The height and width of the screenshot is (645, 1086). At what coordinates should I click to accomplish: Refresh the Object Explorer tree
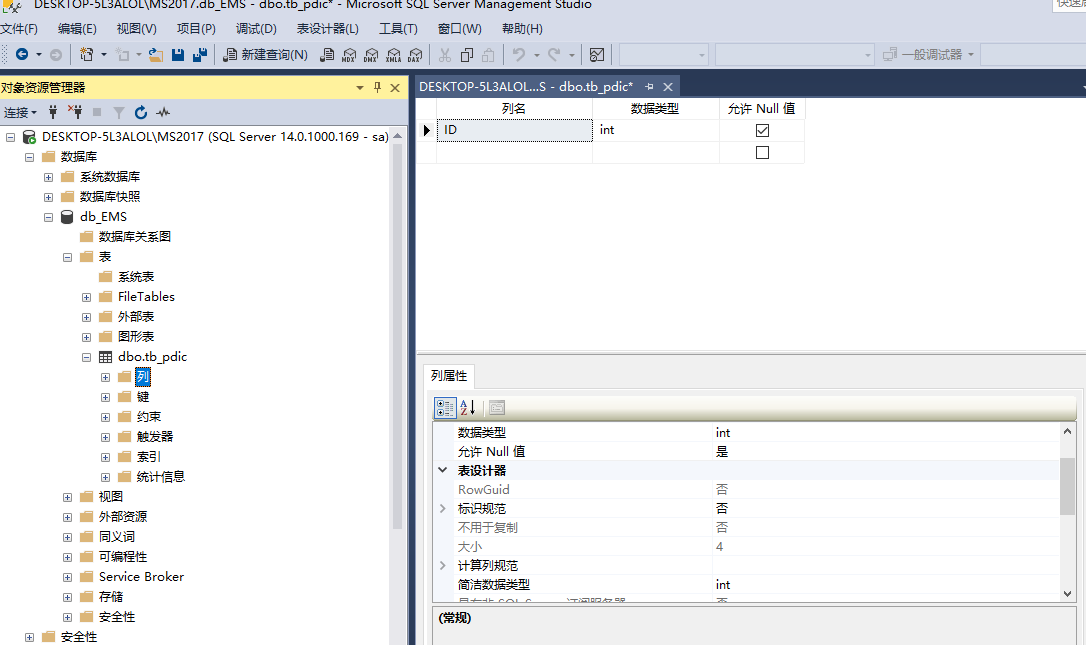[x=141, y=112]
